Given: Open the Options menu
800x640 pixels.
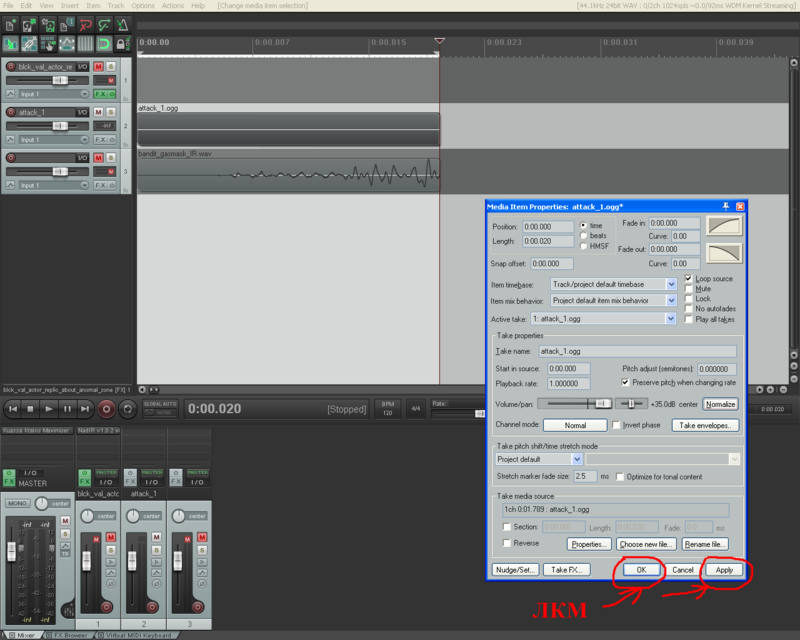Looking at the screenshot, I should (x=143, y=6).
